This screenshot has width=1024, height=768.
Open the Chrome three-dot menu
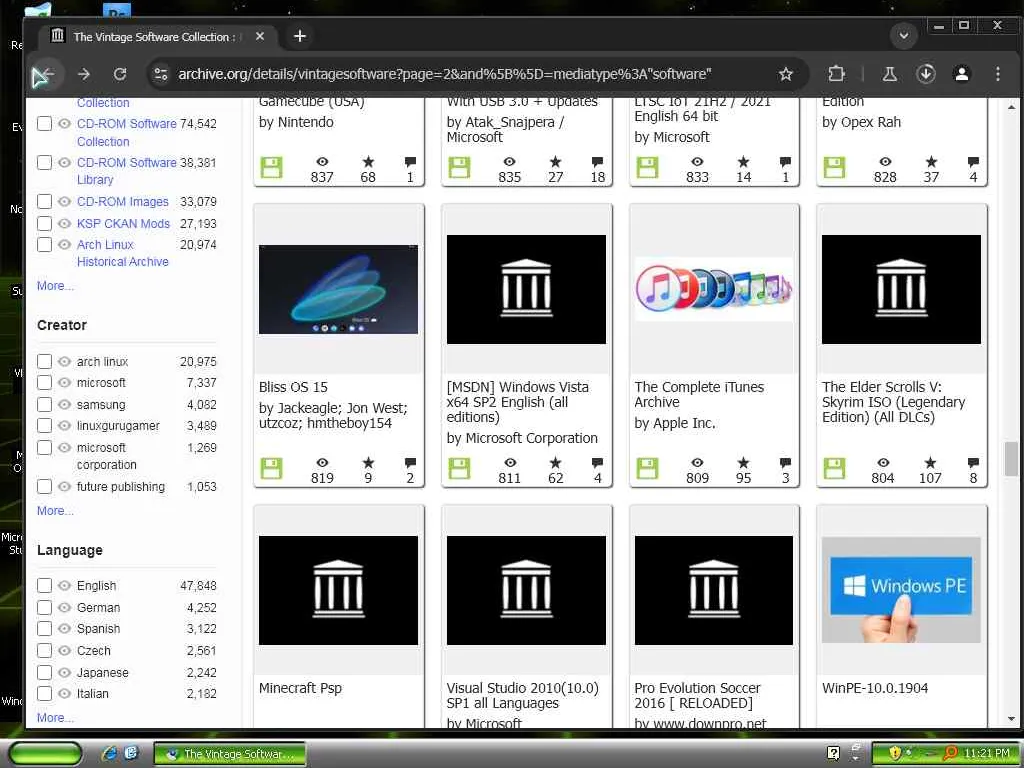(997, 74)
